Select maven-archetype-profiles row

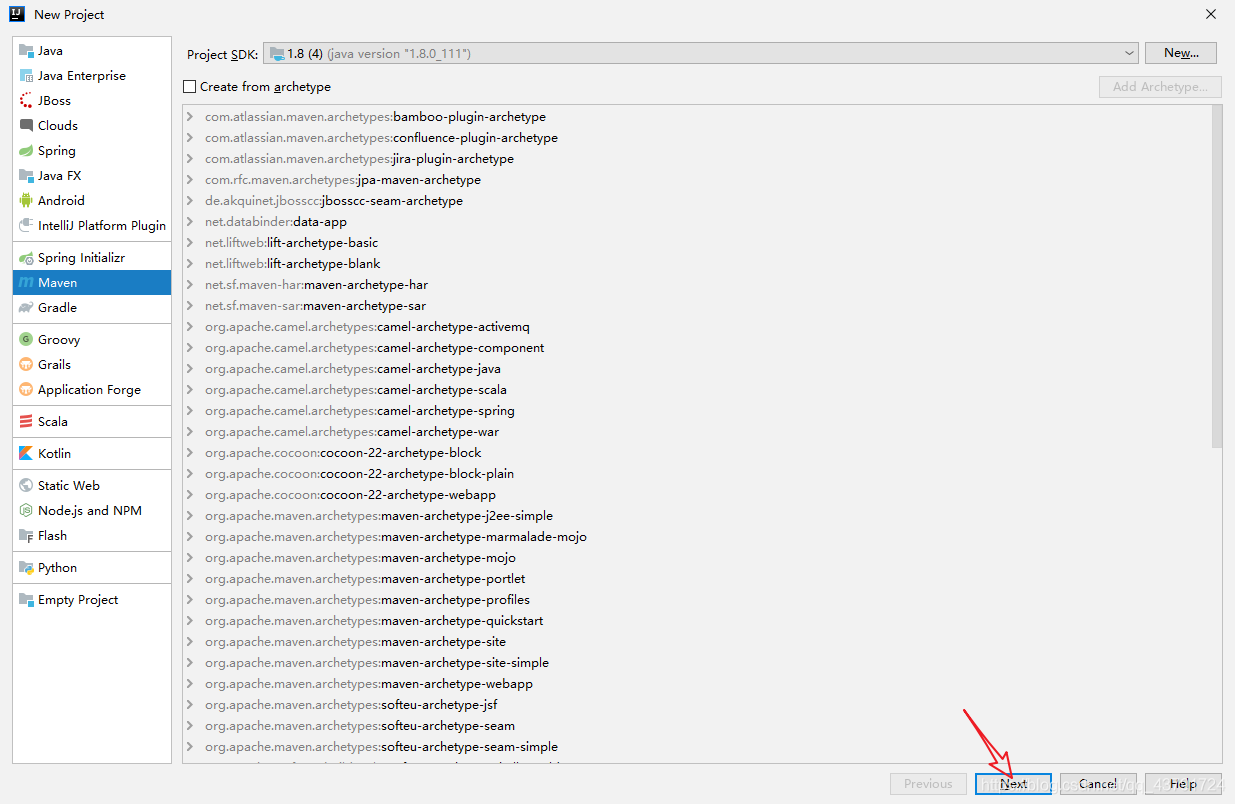tap(696, 600)
